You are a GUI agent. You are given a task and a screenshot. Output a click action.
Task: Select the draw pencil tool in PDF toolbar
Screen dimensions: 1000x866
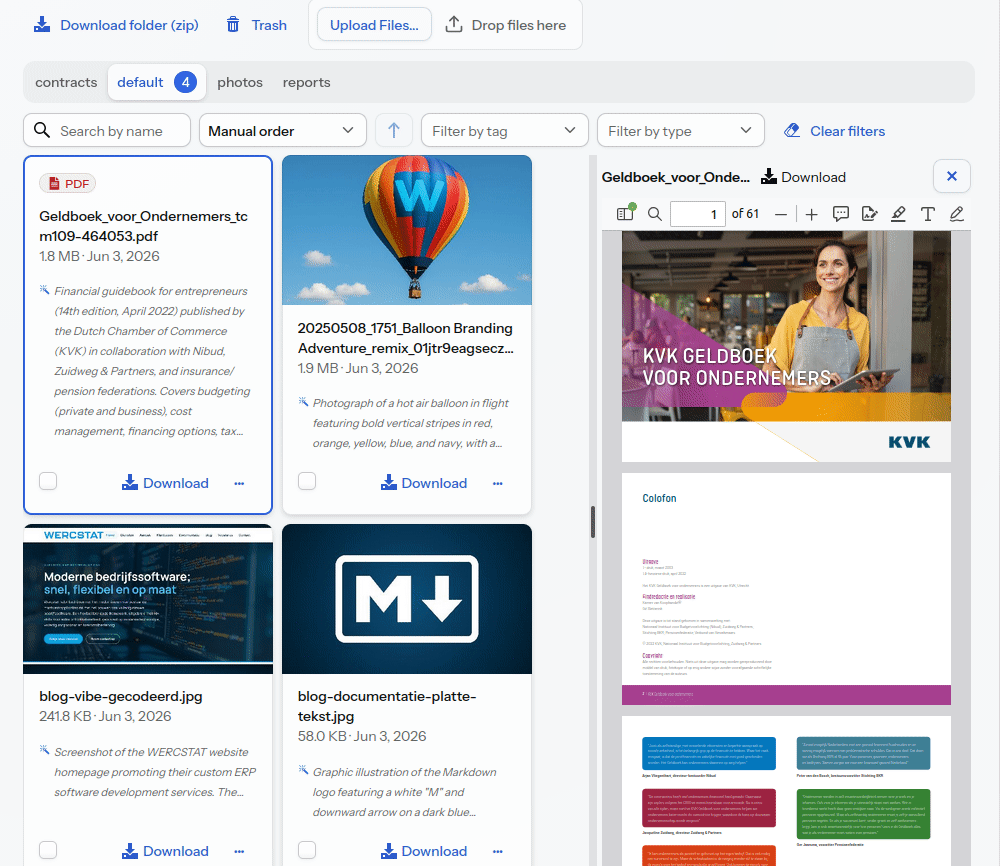[956, 214]
